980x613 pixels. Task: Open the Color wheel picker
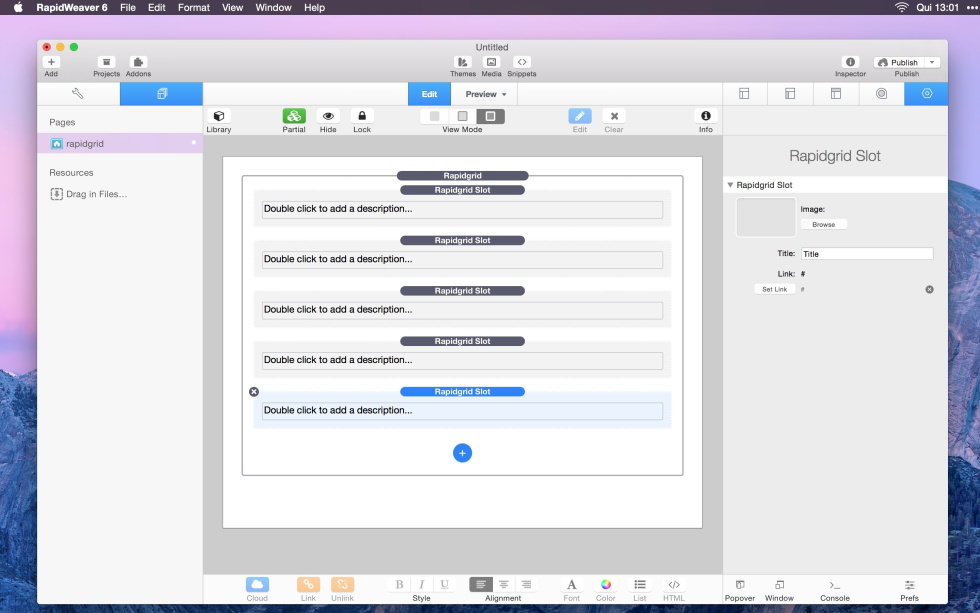[606, 585]
